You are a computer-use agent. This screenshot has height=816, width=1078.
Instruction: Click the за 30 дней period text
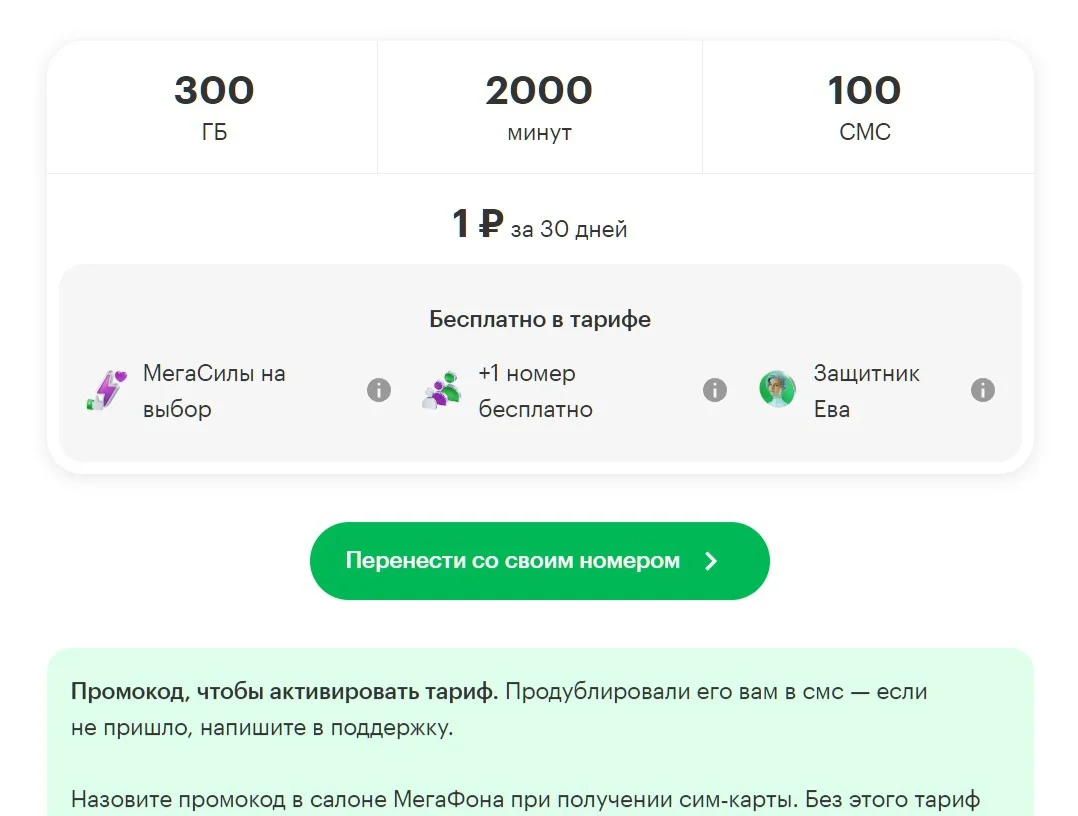point(569,229)
